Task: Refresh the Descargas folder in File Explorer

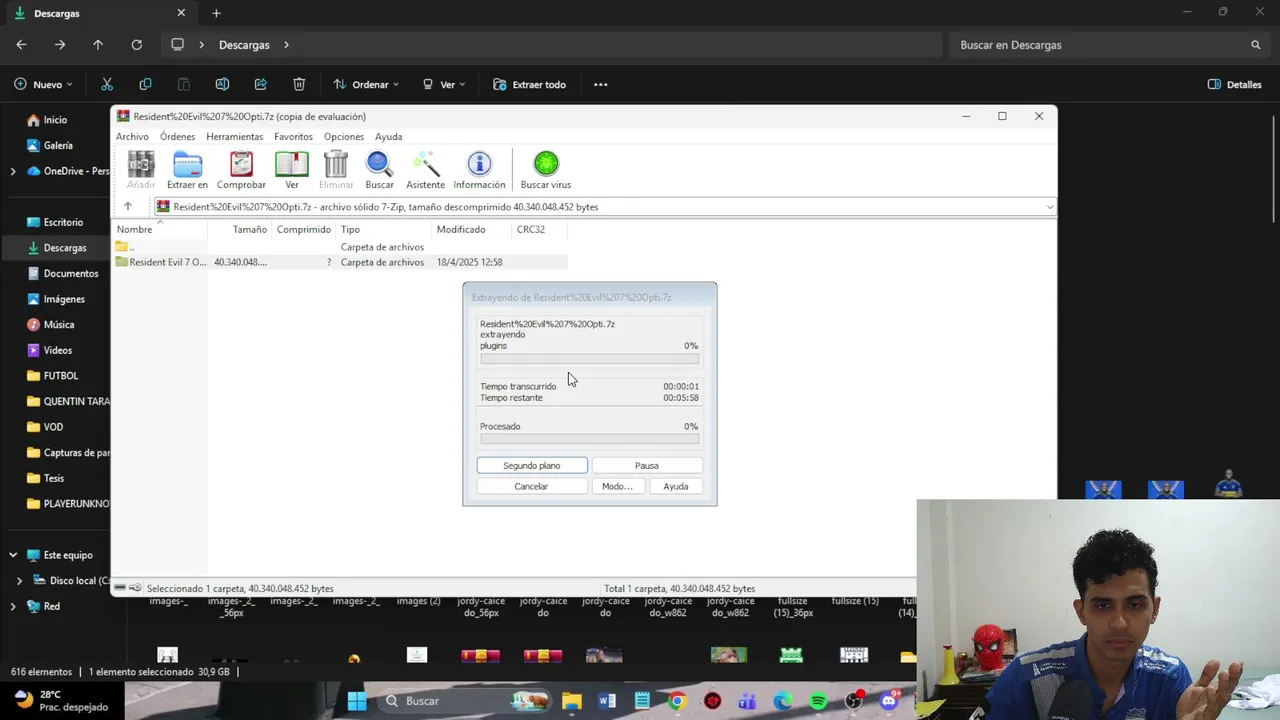Action: [x=136, y=45]
